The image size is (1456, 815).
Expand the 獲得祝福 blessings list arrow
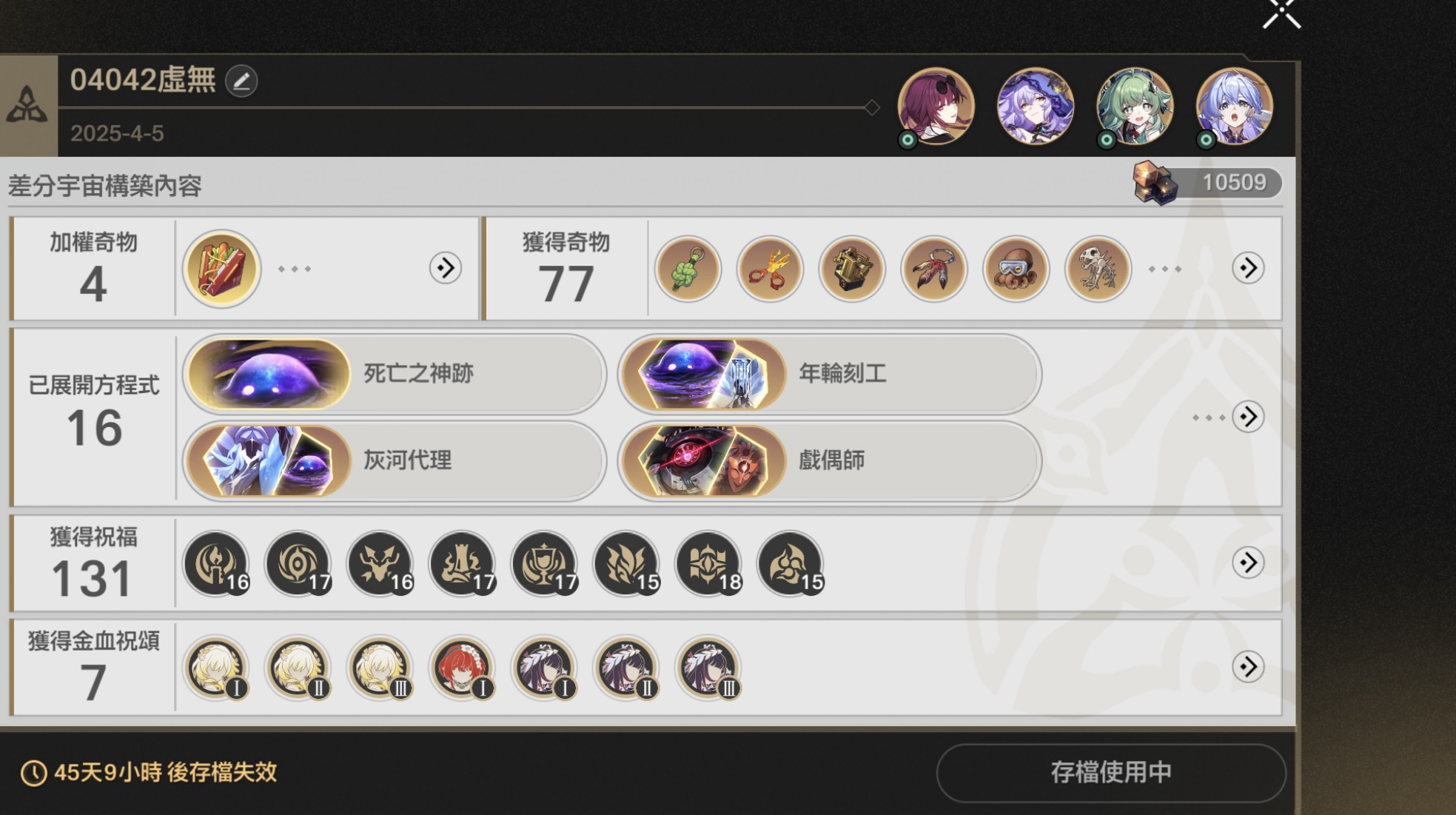click(1248, 563)
